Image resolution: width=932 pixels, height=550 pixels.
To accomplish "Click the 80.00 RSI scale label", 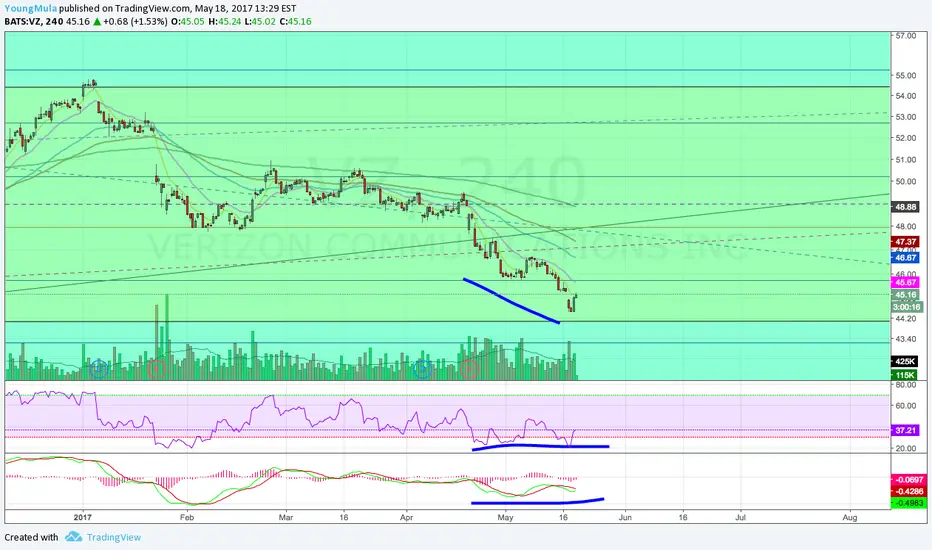I will 906,385.
